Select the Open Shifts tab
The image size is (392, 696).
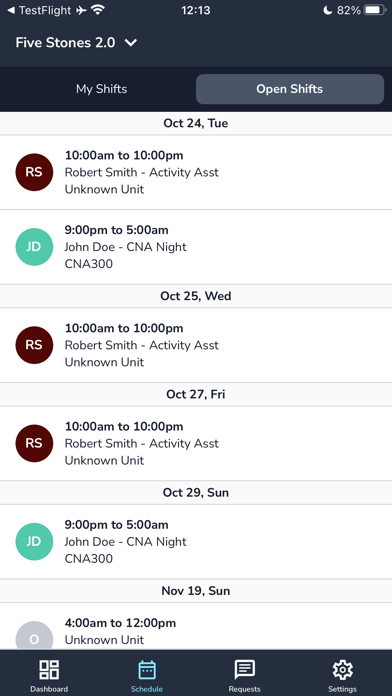[x=289, y=89]
